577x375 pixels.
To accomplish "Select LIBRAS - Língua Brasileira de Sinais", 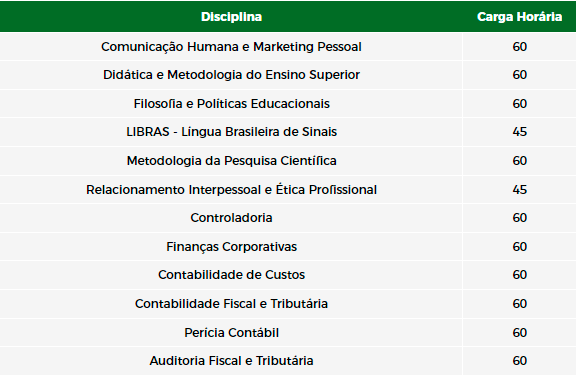I will [231, 132].
